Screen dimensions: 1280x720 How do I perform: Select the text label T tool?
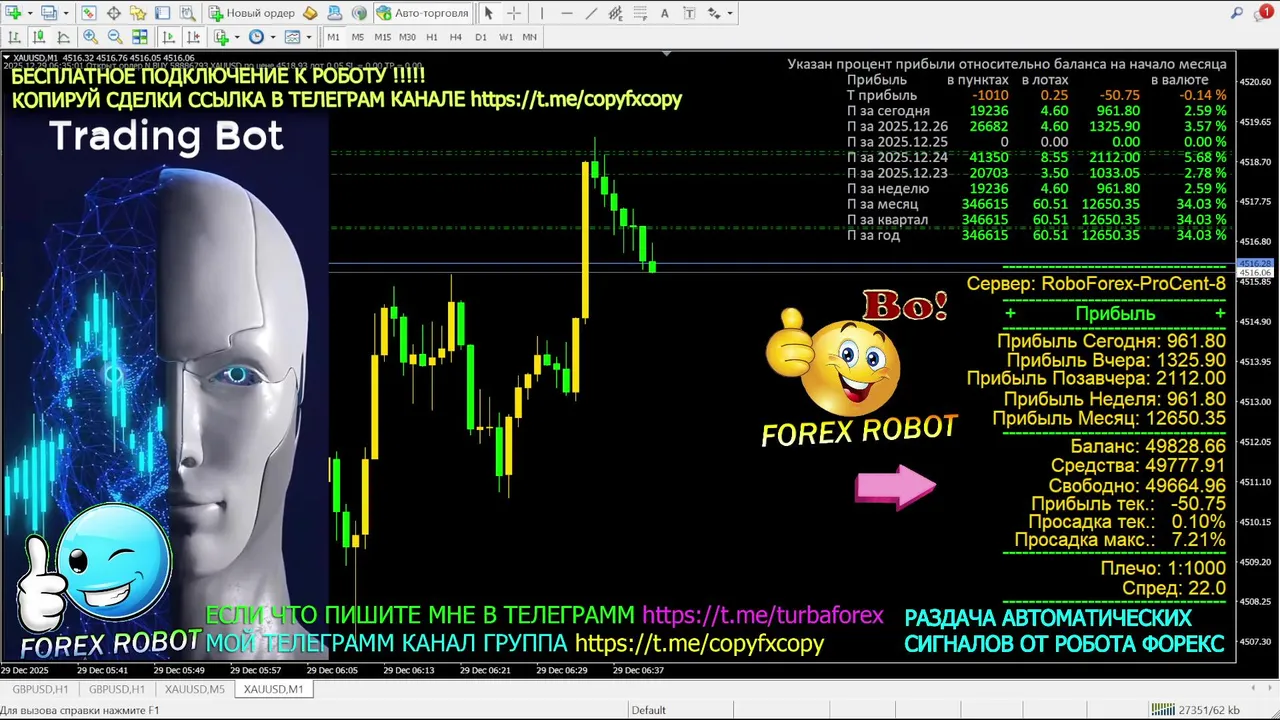tap(689, 13)
